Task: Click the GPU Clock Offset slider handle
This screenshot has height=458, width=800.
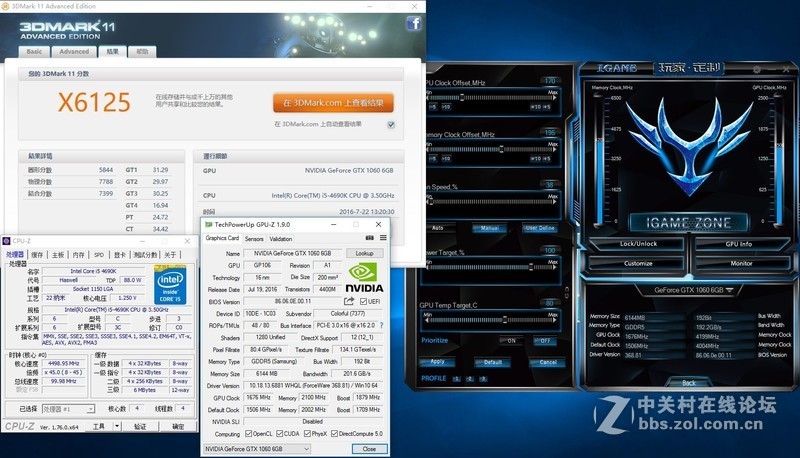Action: pyautogui.click(x=462, y=97)
